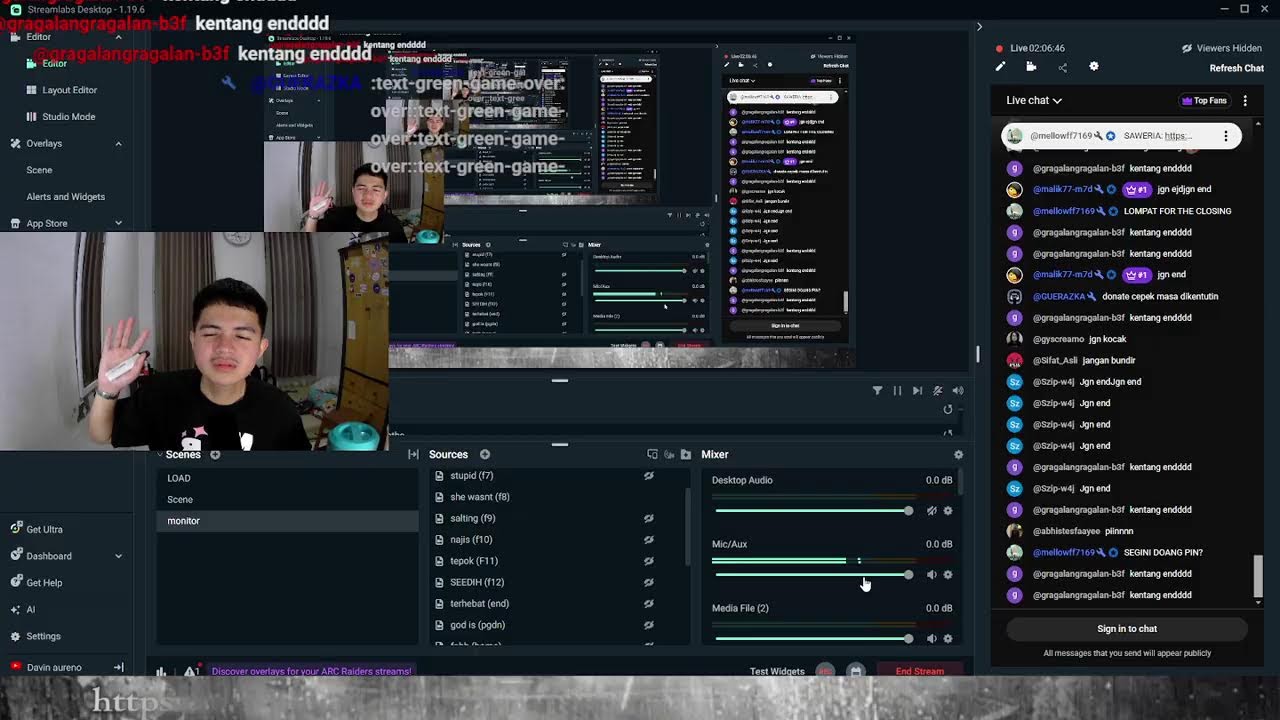Open the notifications warning icon
Screen dimensions: 1280x720
(x=190, y=672)
